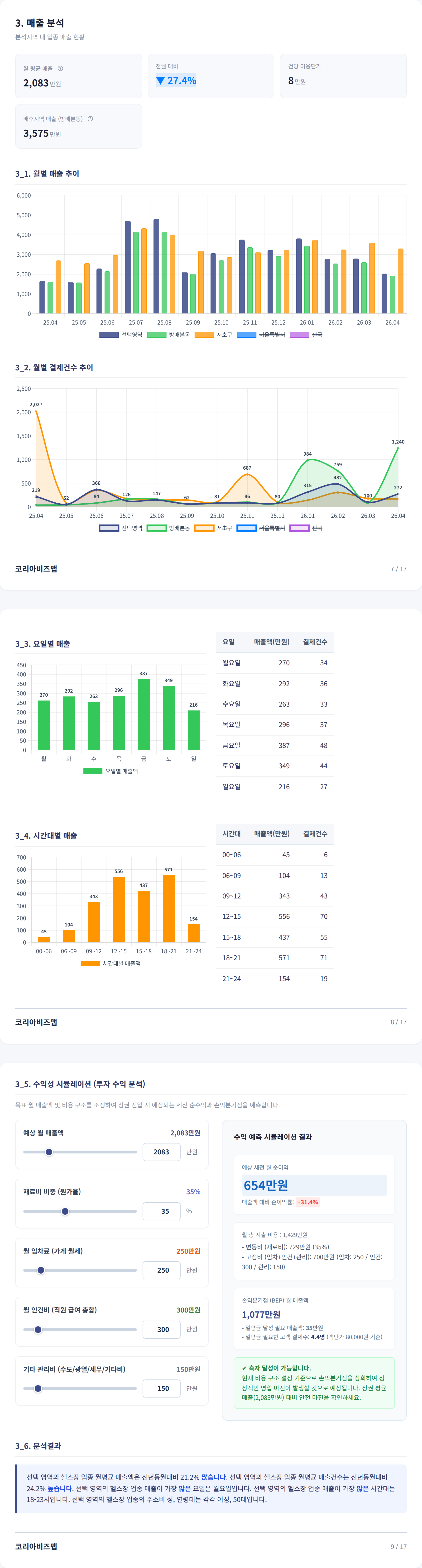Click the +31.4% 순이익률 badge
422x1568 pixels.
tap(307, 1202)
